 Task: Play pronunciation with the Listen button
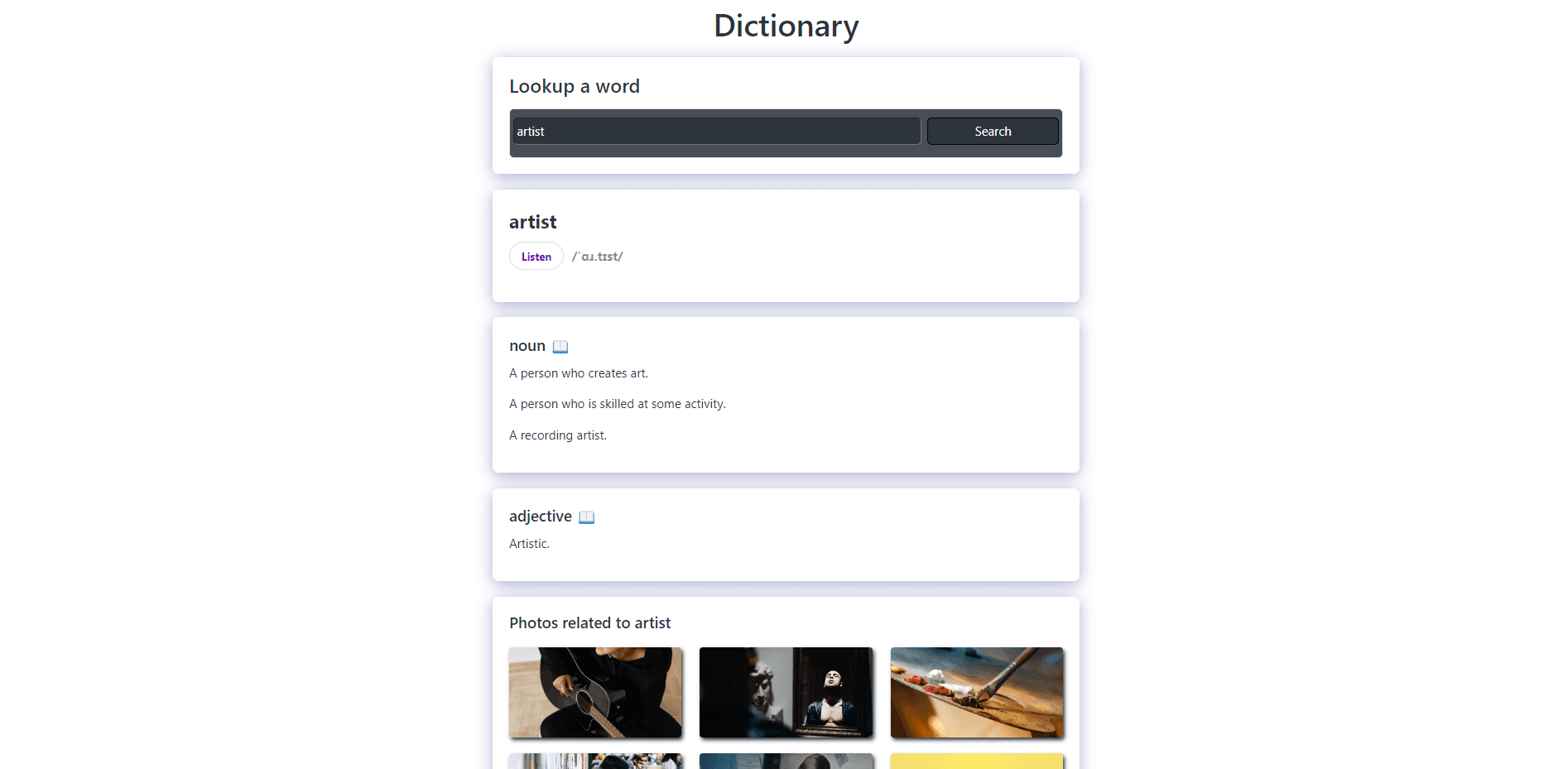[x=536, y=257]
